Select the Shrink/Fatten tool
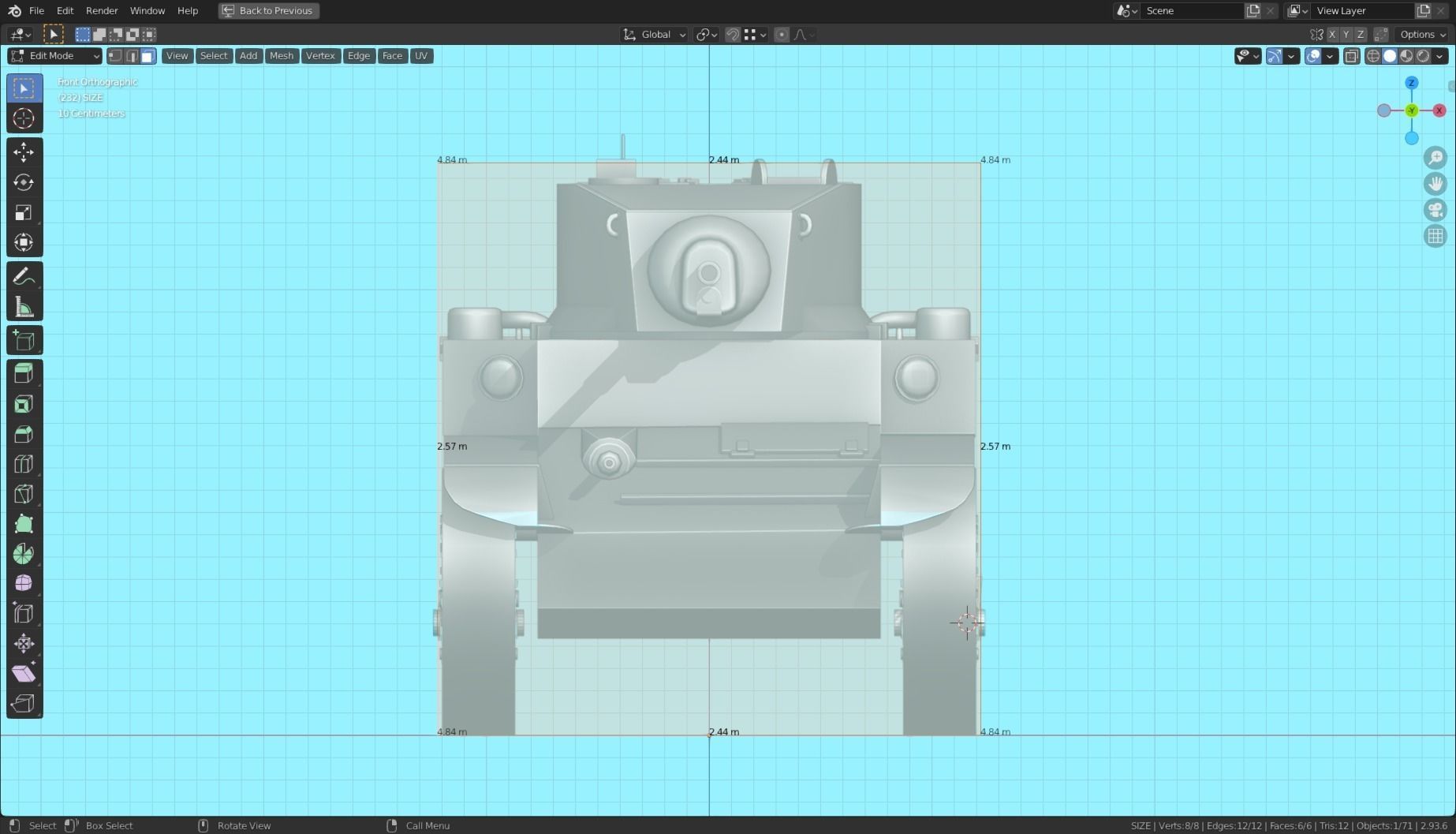This screenshot has height=834, width=1456. click(x=24, y=644)
